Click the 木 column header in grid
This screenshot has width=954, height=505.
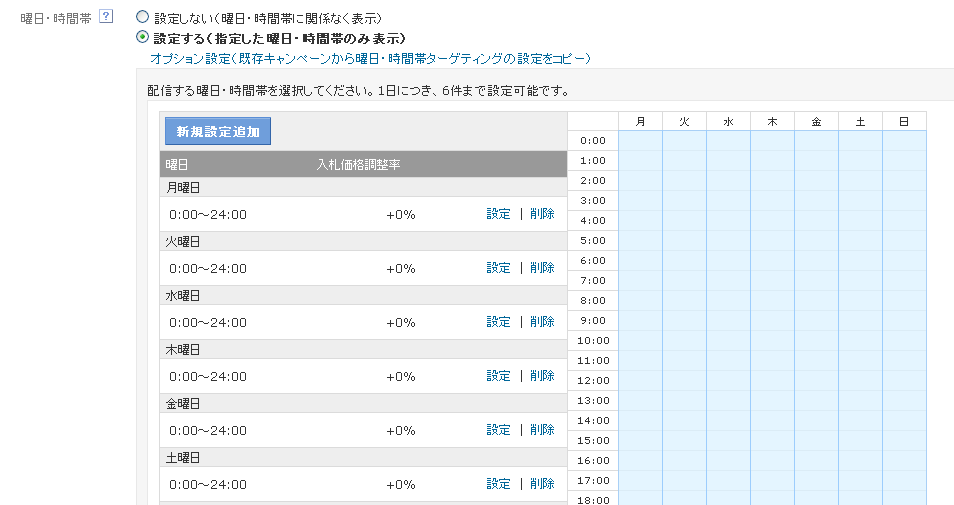773,121
